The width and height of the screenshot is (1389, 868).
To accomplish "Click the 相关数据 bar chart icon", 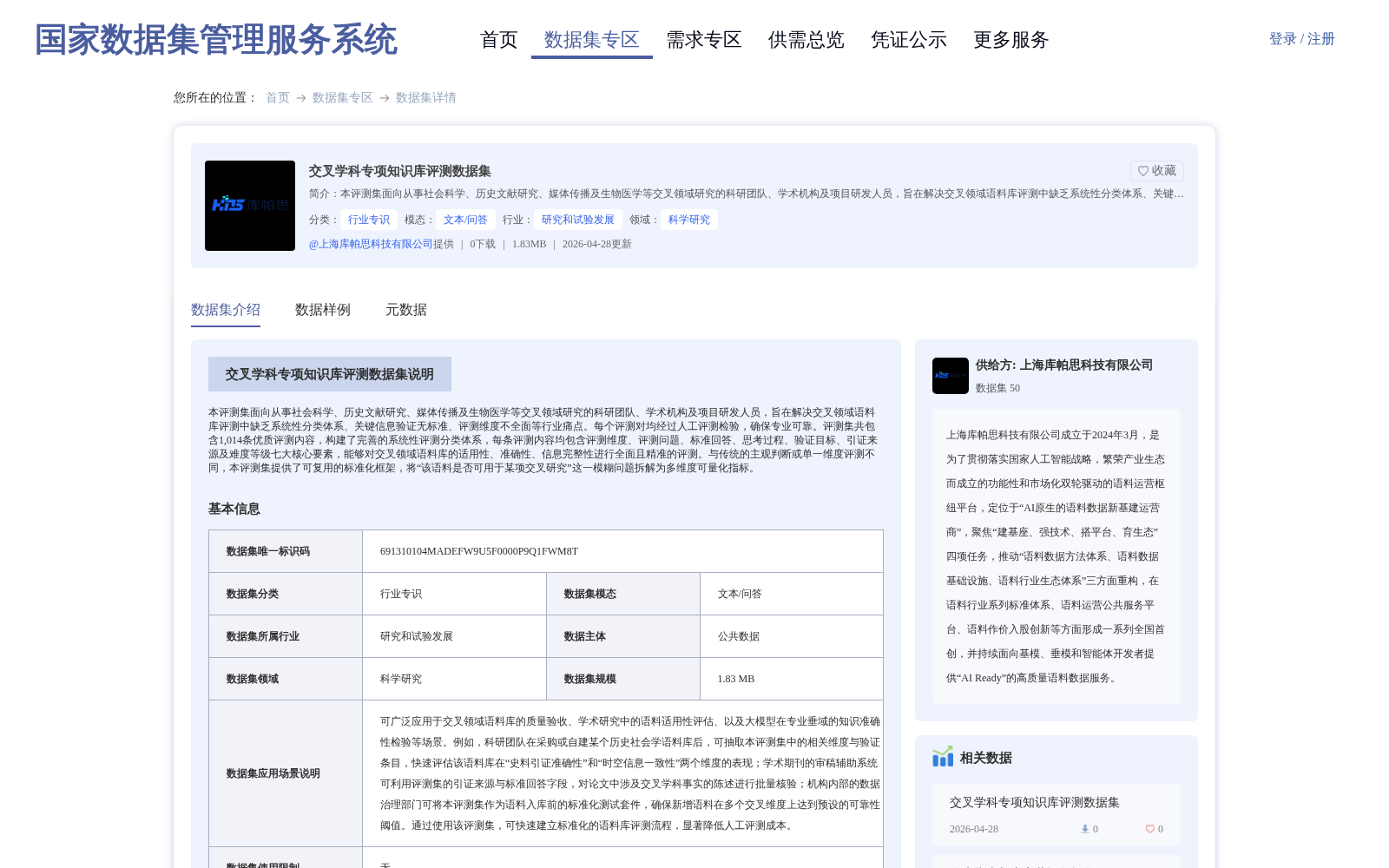I will coord(943,757).
